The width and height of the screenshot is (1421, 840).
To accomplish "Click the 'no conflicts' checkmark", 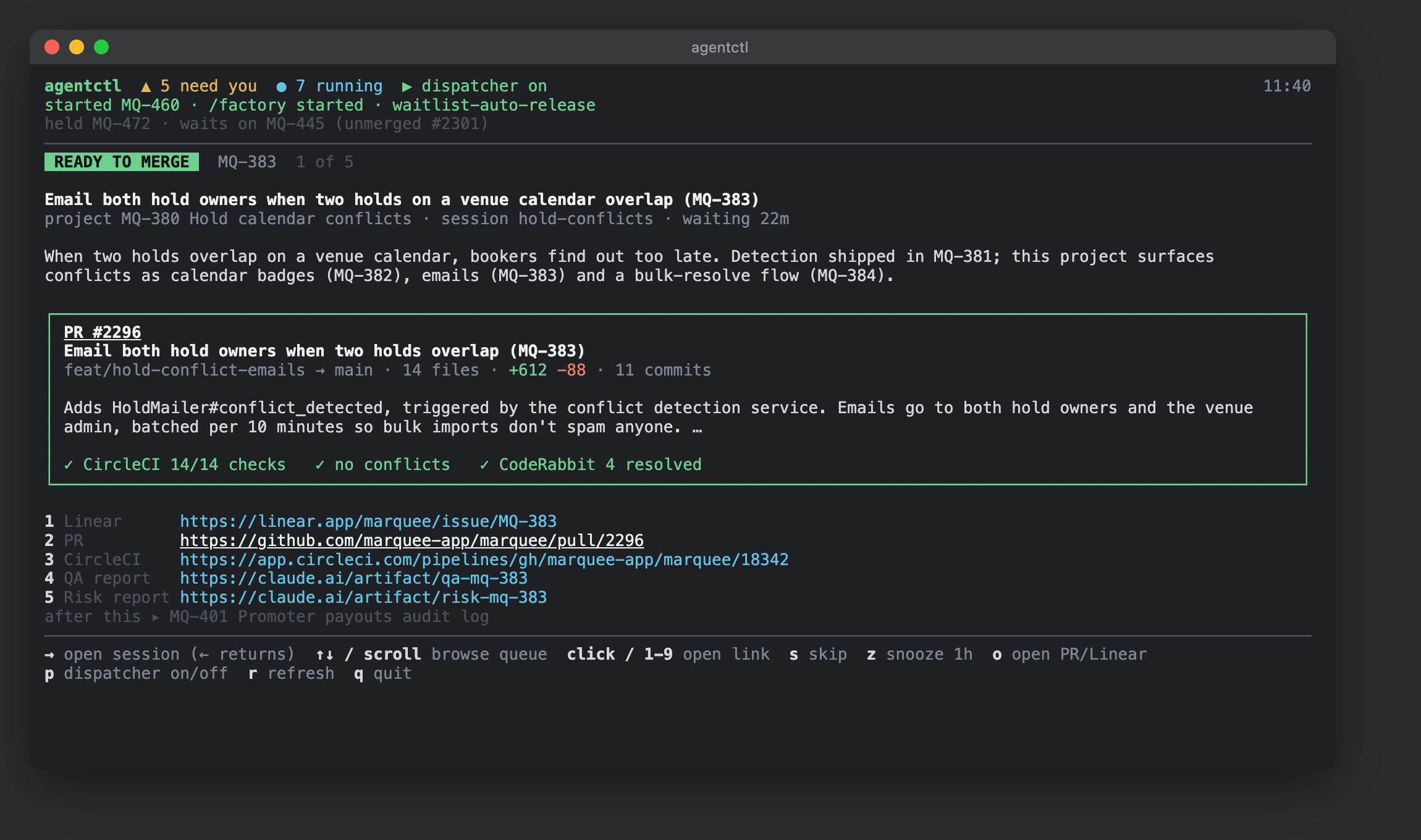I will tap(320, 464).
